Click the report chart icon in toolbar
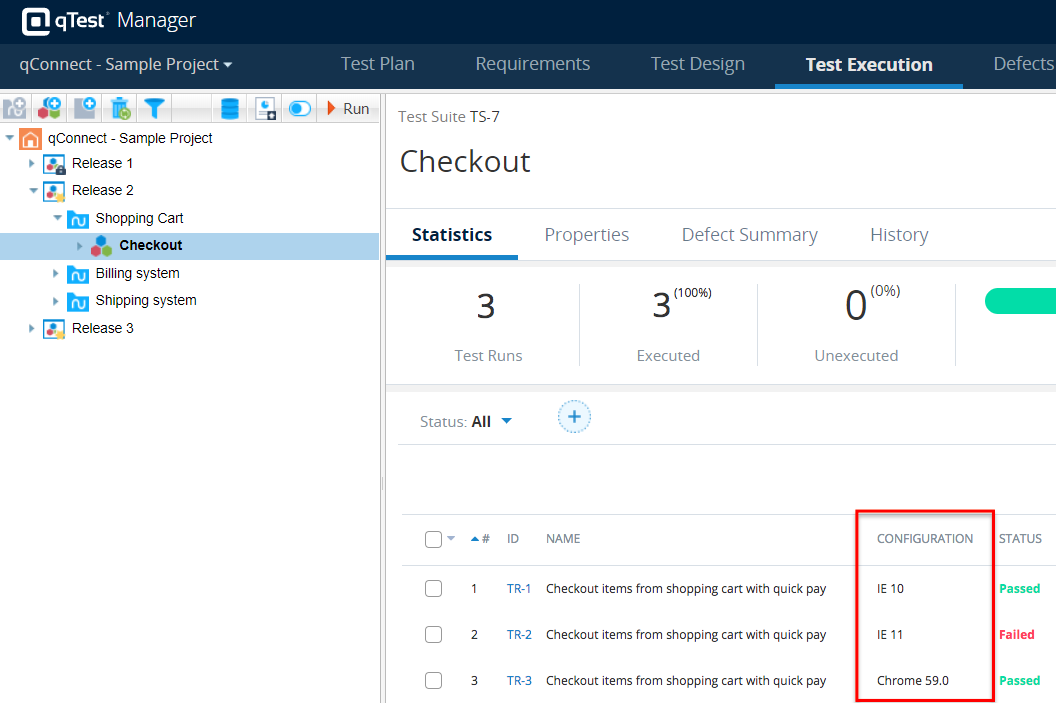 point(265,108)
